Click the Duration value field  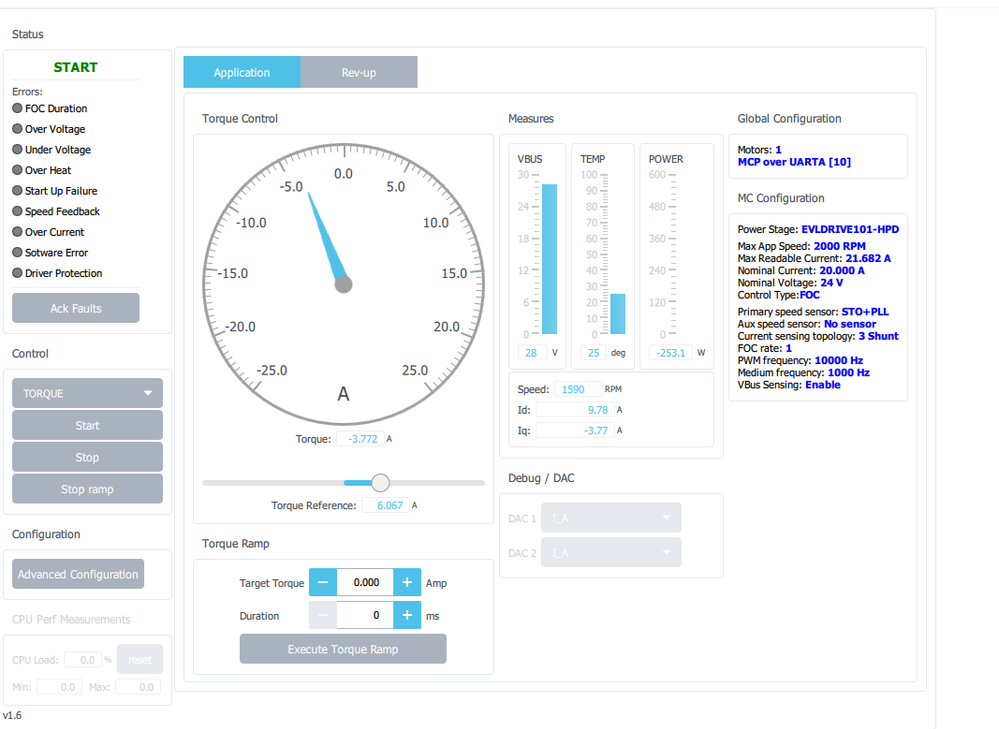[365, 615]
